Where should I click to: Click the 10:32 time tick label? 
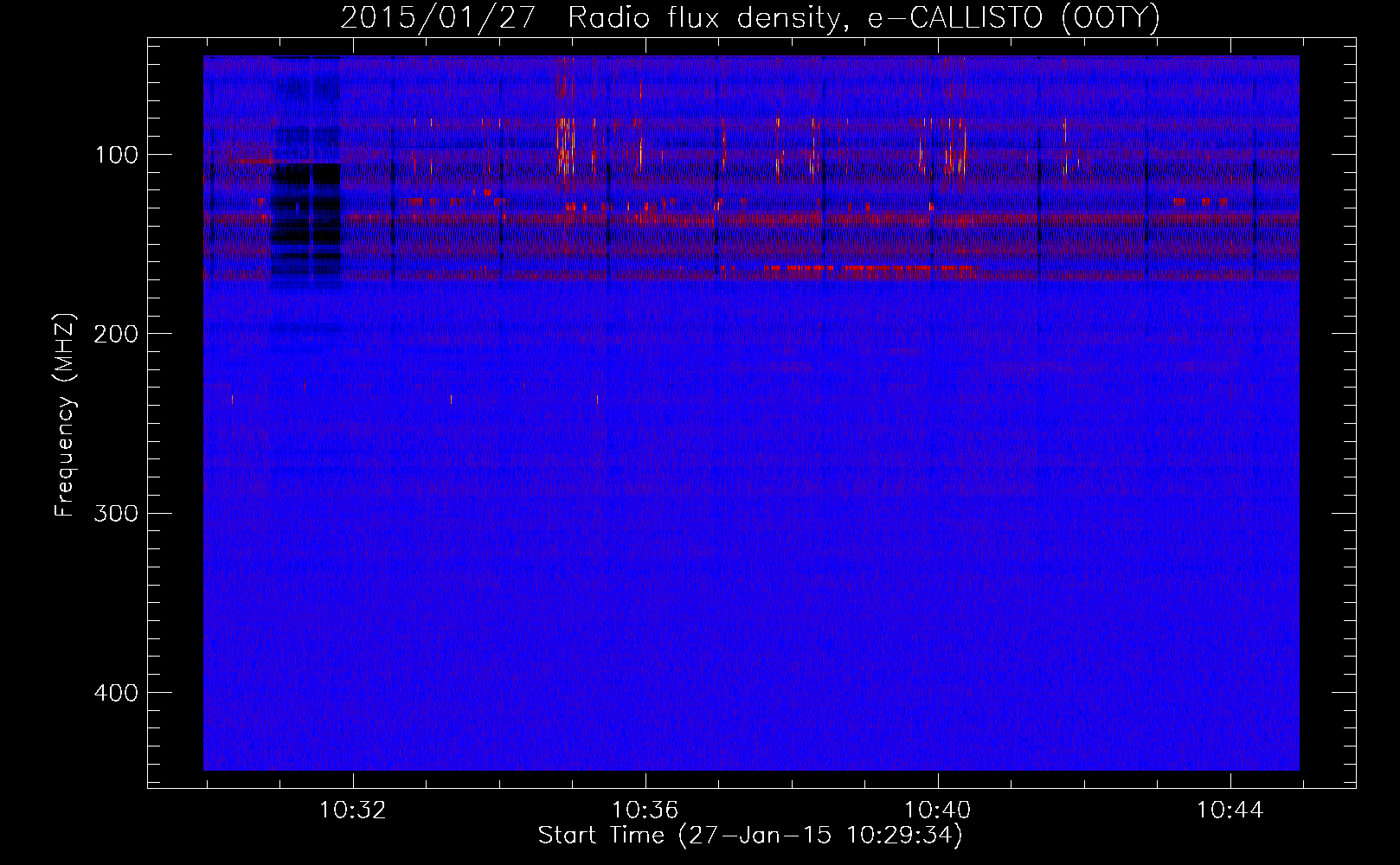(353, 811)
